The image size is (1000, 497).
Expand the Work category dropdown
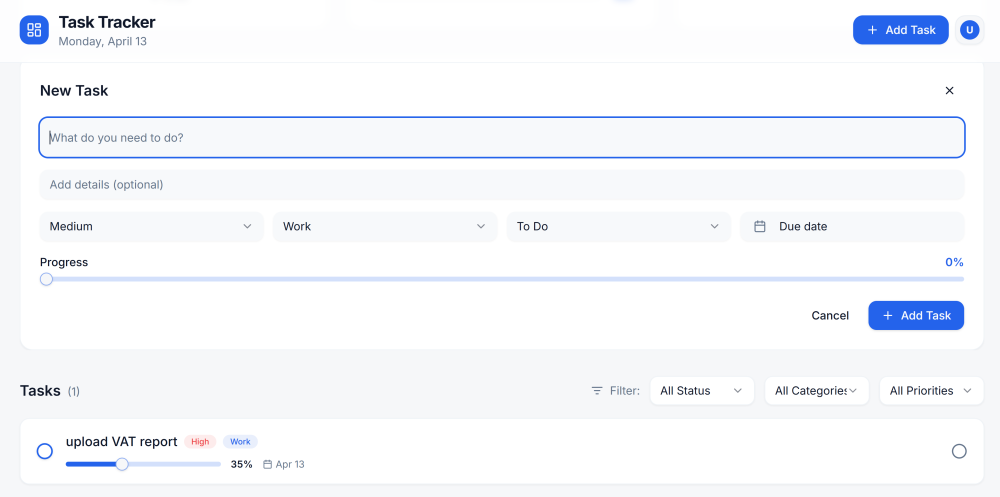pos(385,226)
